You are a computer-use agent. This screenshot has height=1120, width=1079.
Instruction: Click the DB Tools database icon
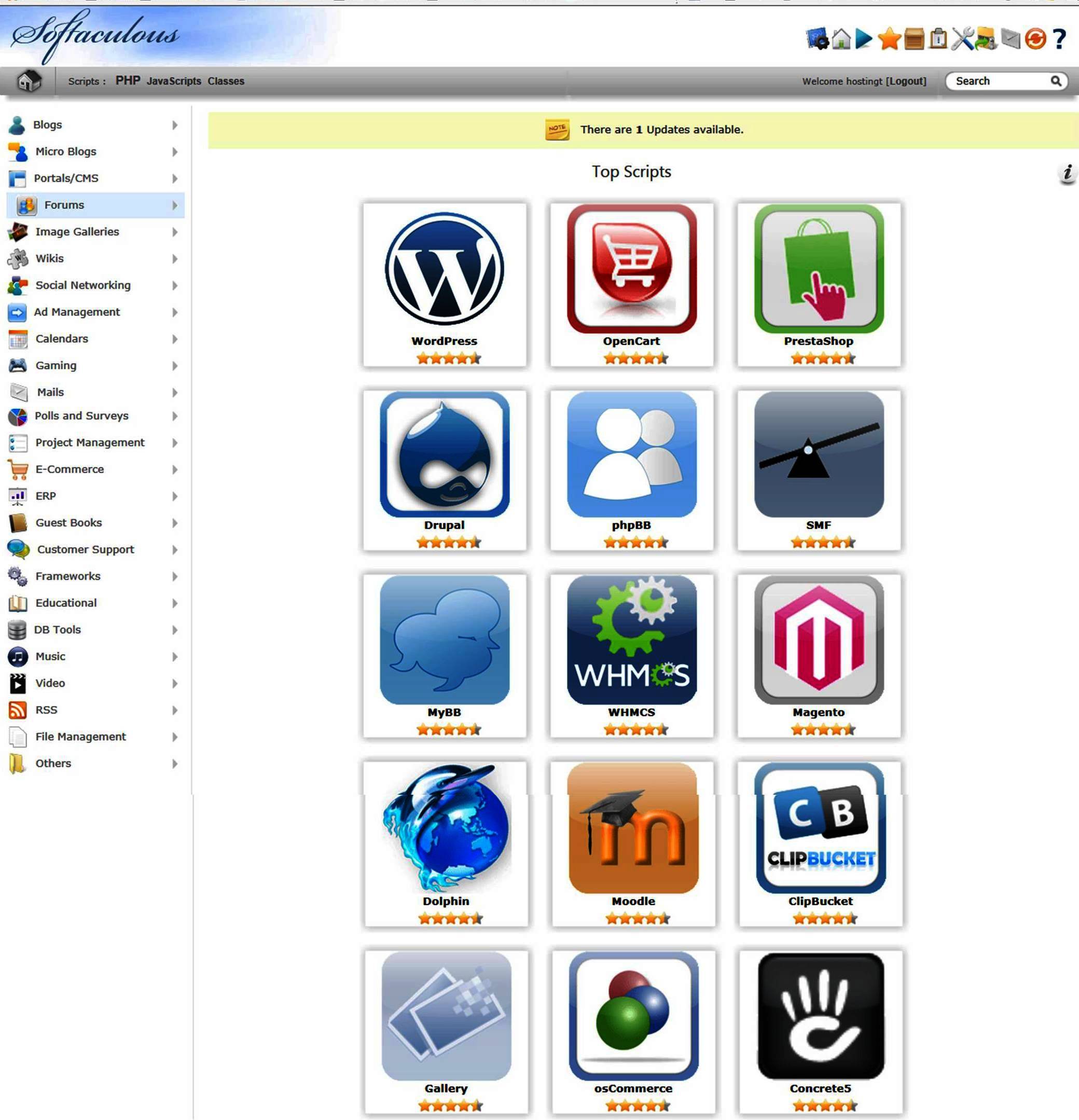click(17, 630)
